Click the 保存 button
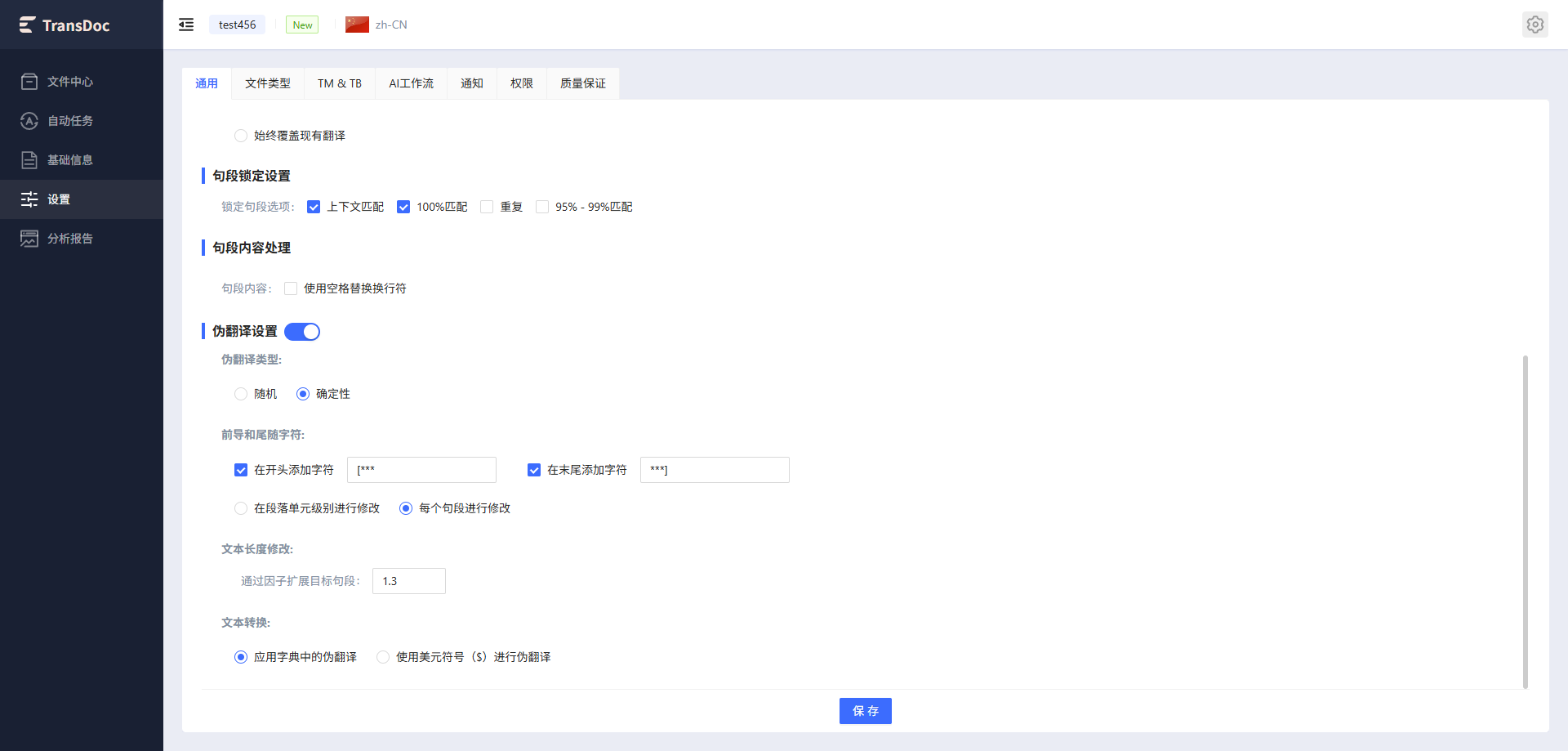Screen dimensions: 1568x751 tap(866, 711)
